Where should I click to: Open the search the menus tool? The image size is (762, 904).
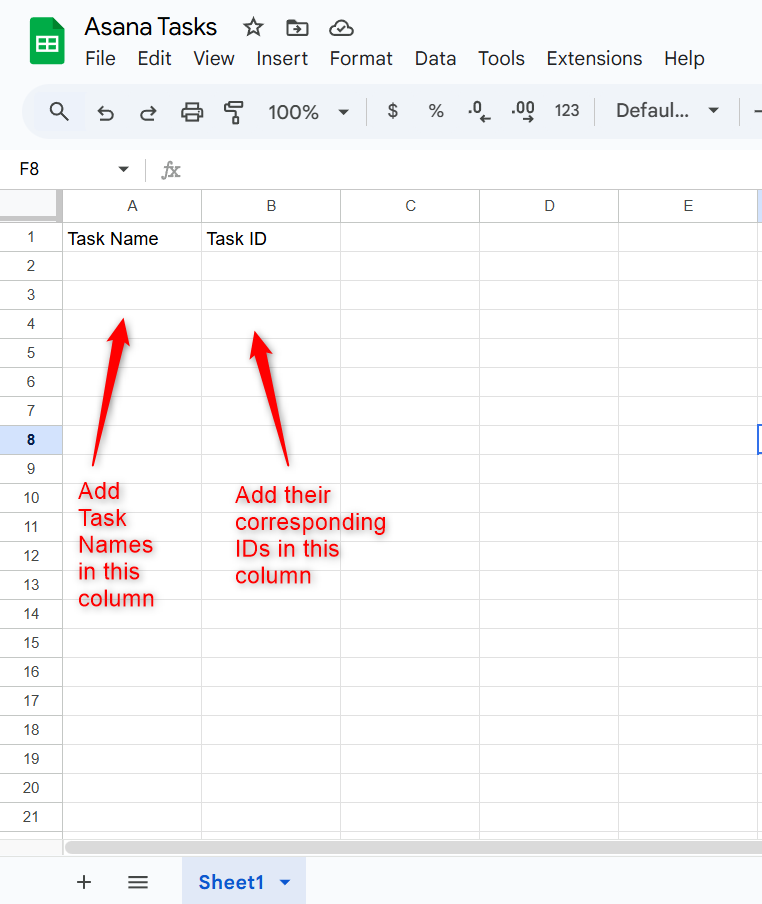point(59,111)
